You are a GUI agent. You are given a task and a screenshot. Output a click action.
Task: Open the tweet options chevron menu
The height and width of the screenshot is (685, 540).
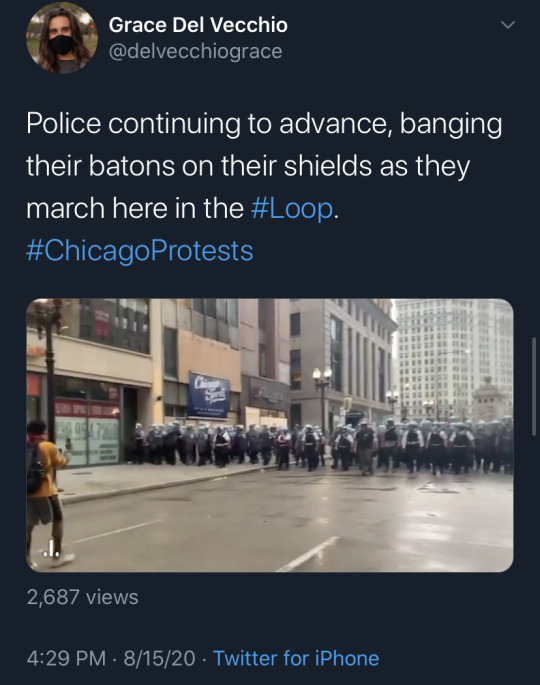(x=508, y=25)
